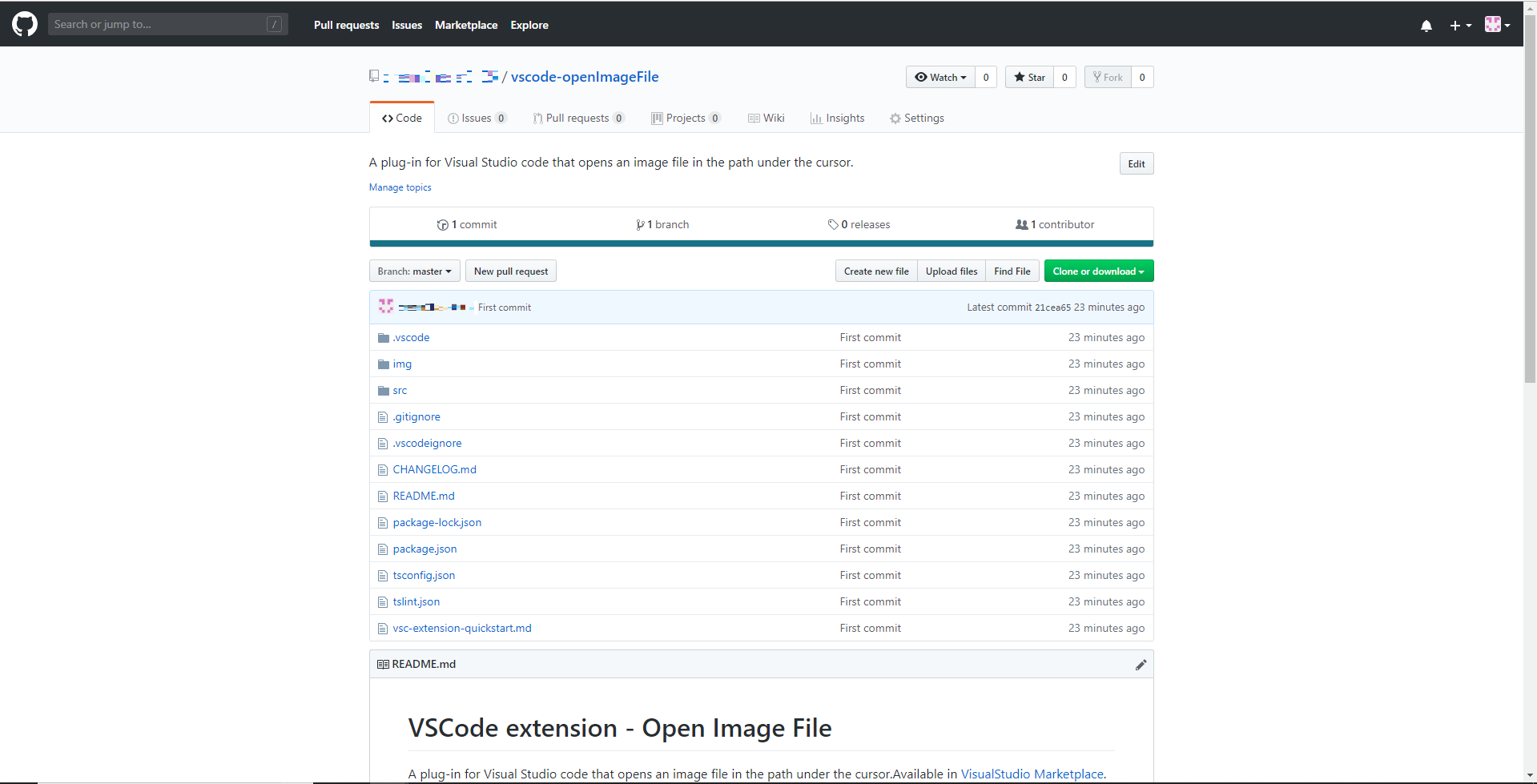The width and height of the screenshot is (1537, 784).
Task: Go to Marketplace
Action: pyautogui.click(x=466, y=25)
